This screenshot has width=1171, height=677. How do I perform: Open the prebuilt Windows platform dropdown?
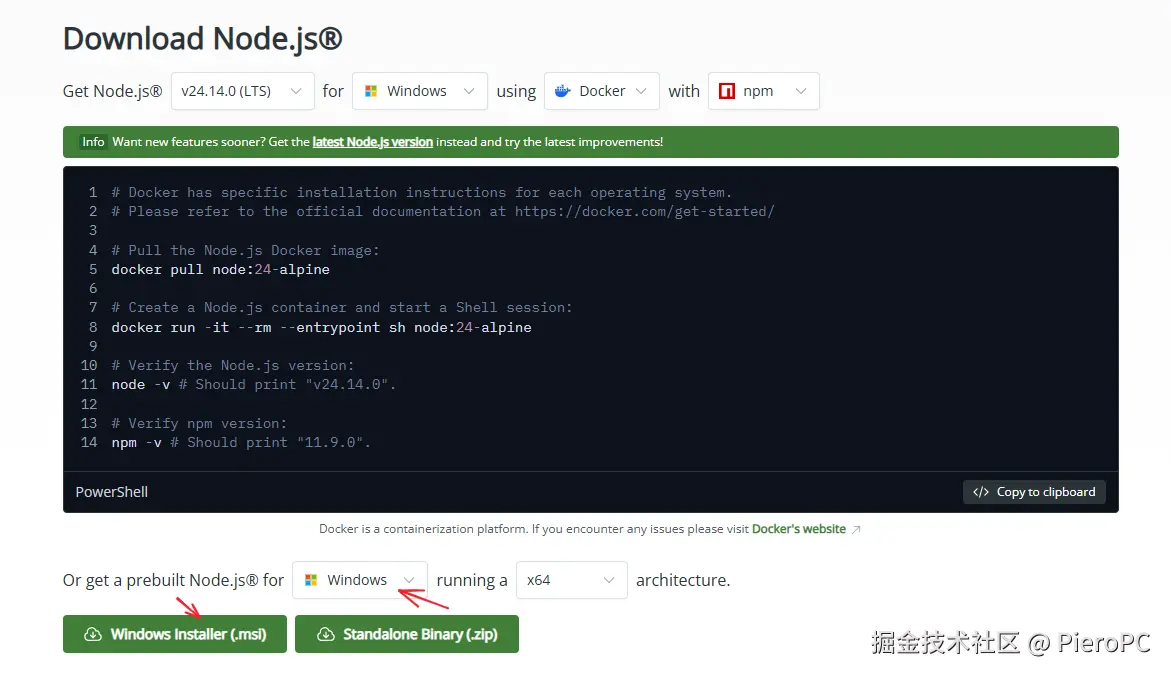pyautogui.click(x=360, y=580)
